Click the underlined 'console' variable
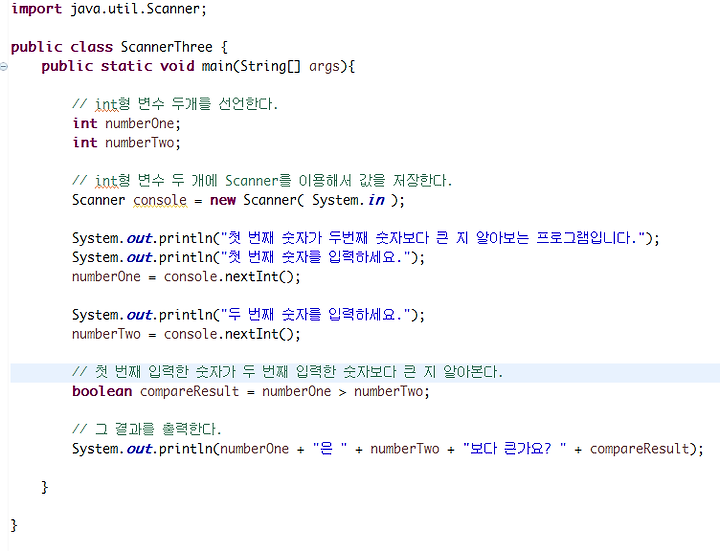The height and width of the screenshot is (551, 720). tap(160, 200)
